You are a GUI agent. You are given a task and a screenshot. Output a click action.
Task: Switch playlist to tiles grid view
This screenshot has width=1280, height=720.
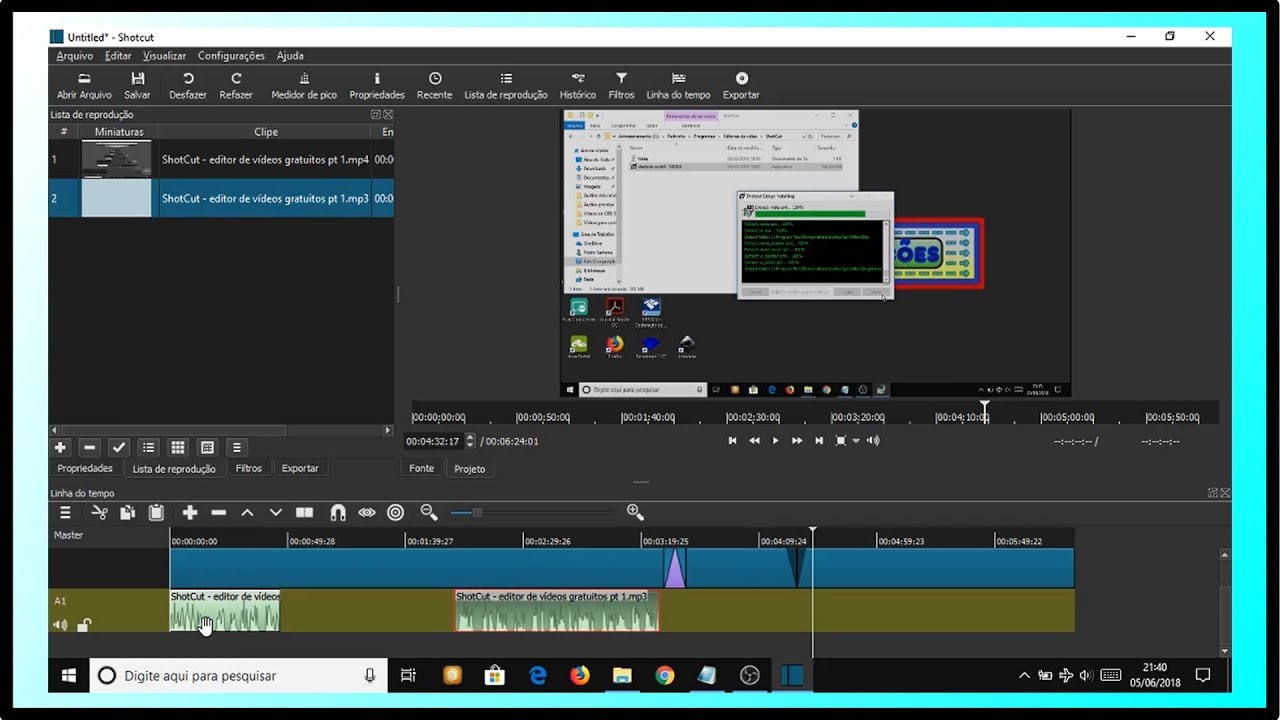click(x=177, y=447)
